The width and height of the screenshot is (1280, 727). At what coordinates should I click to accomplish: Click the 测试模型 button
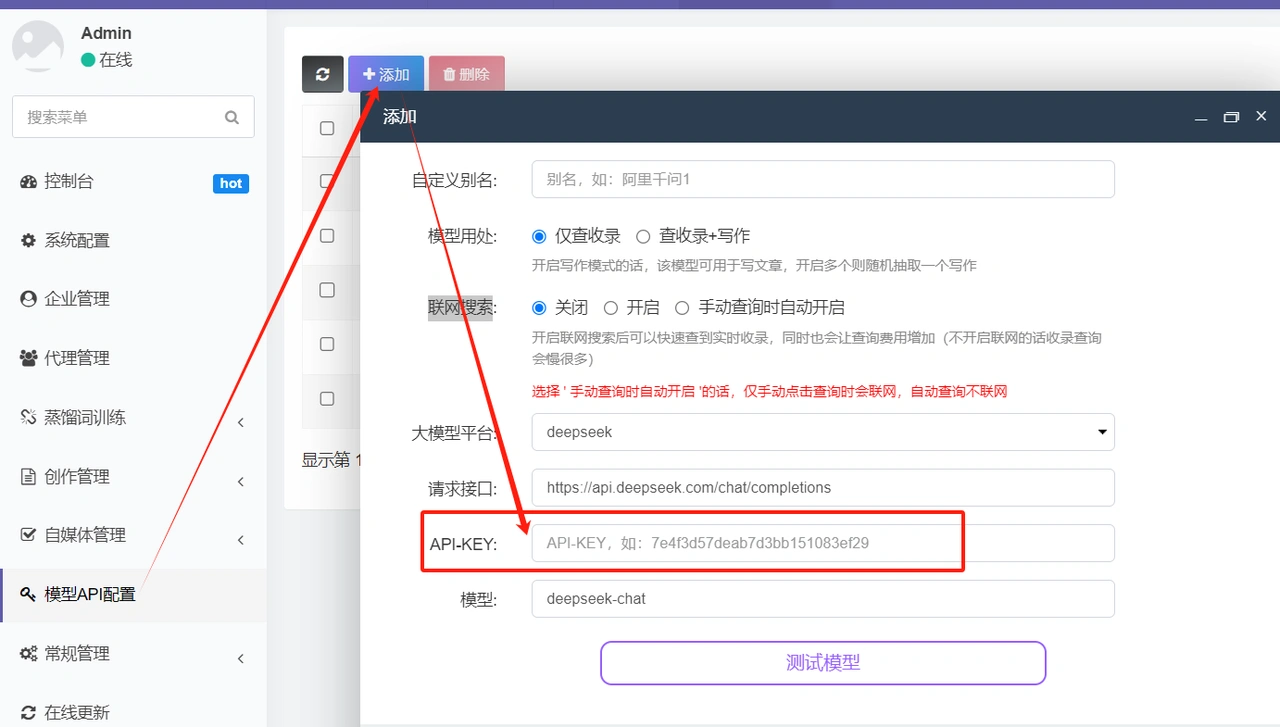(823, 663)
